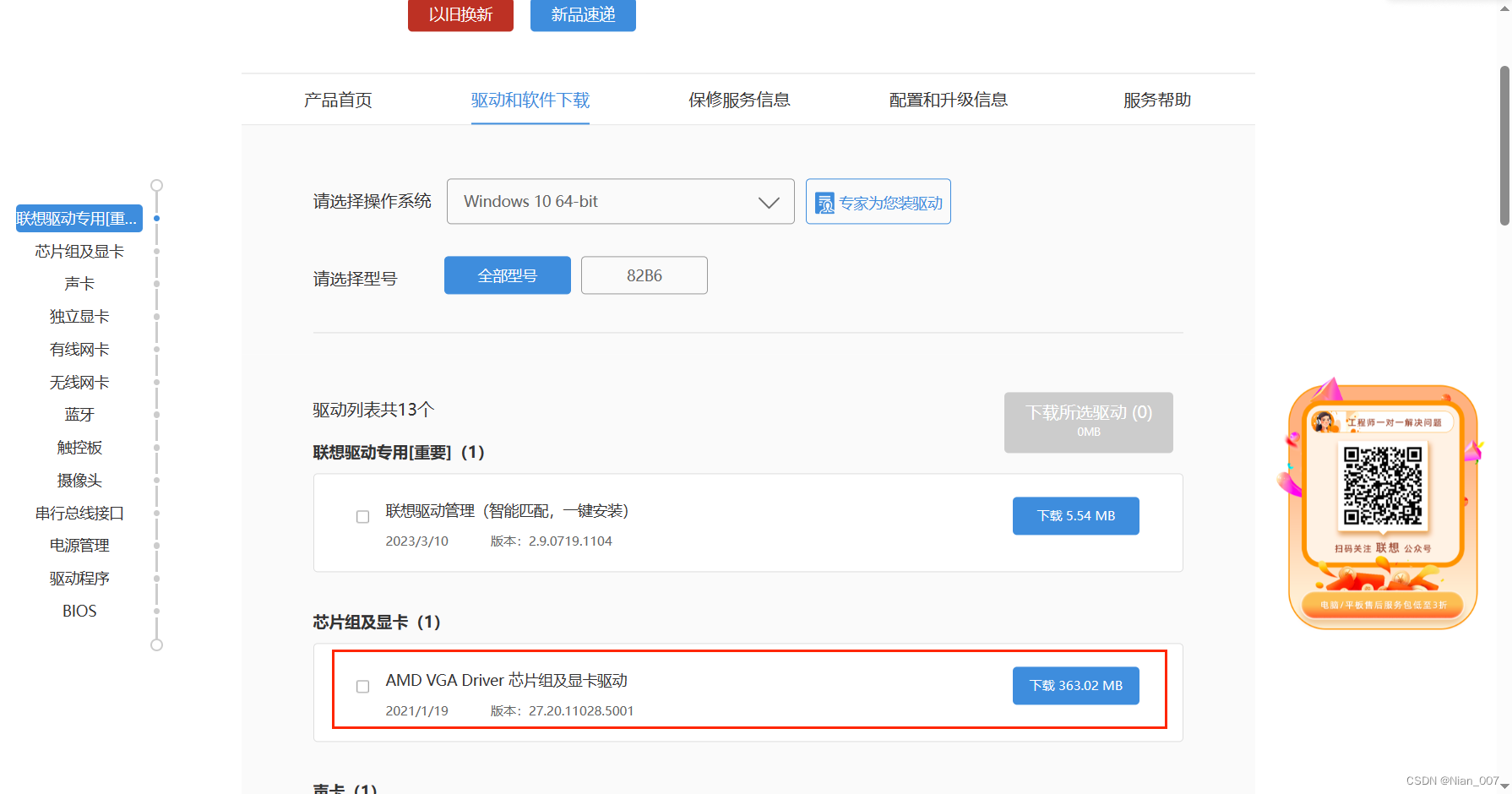Click 下载所选驱动 (0) button
The height and width of the screenshot is (794, 1512).
1089,422
